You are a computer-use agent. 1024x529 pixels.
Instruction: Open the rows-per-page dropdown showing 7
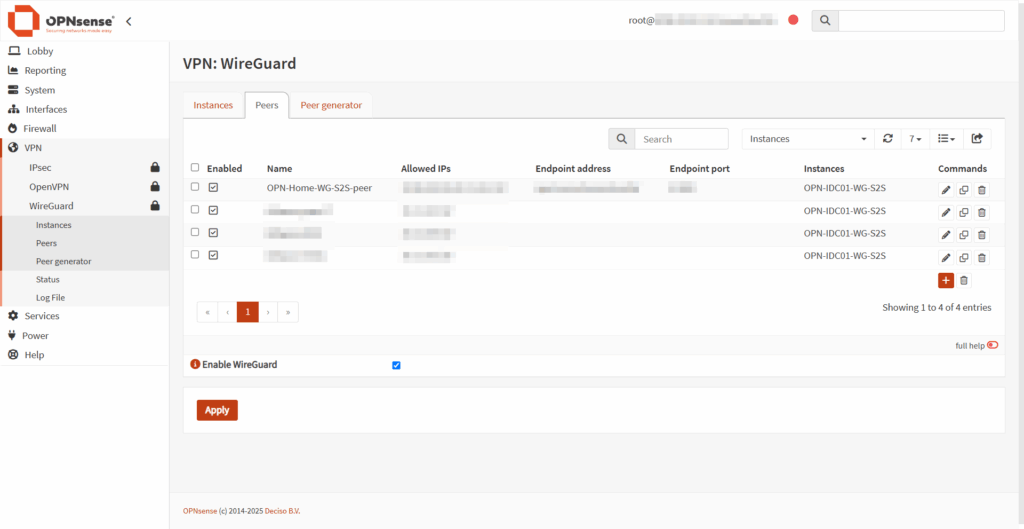(914, 139)
